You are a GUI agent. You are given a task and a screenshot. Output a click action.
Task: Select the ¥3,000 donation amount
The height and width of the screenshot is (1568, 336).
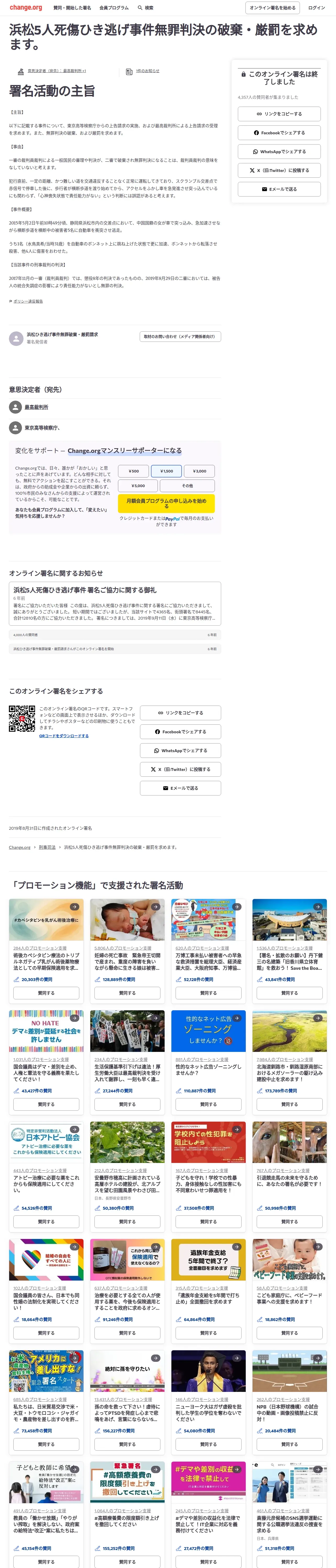point(199,471)
